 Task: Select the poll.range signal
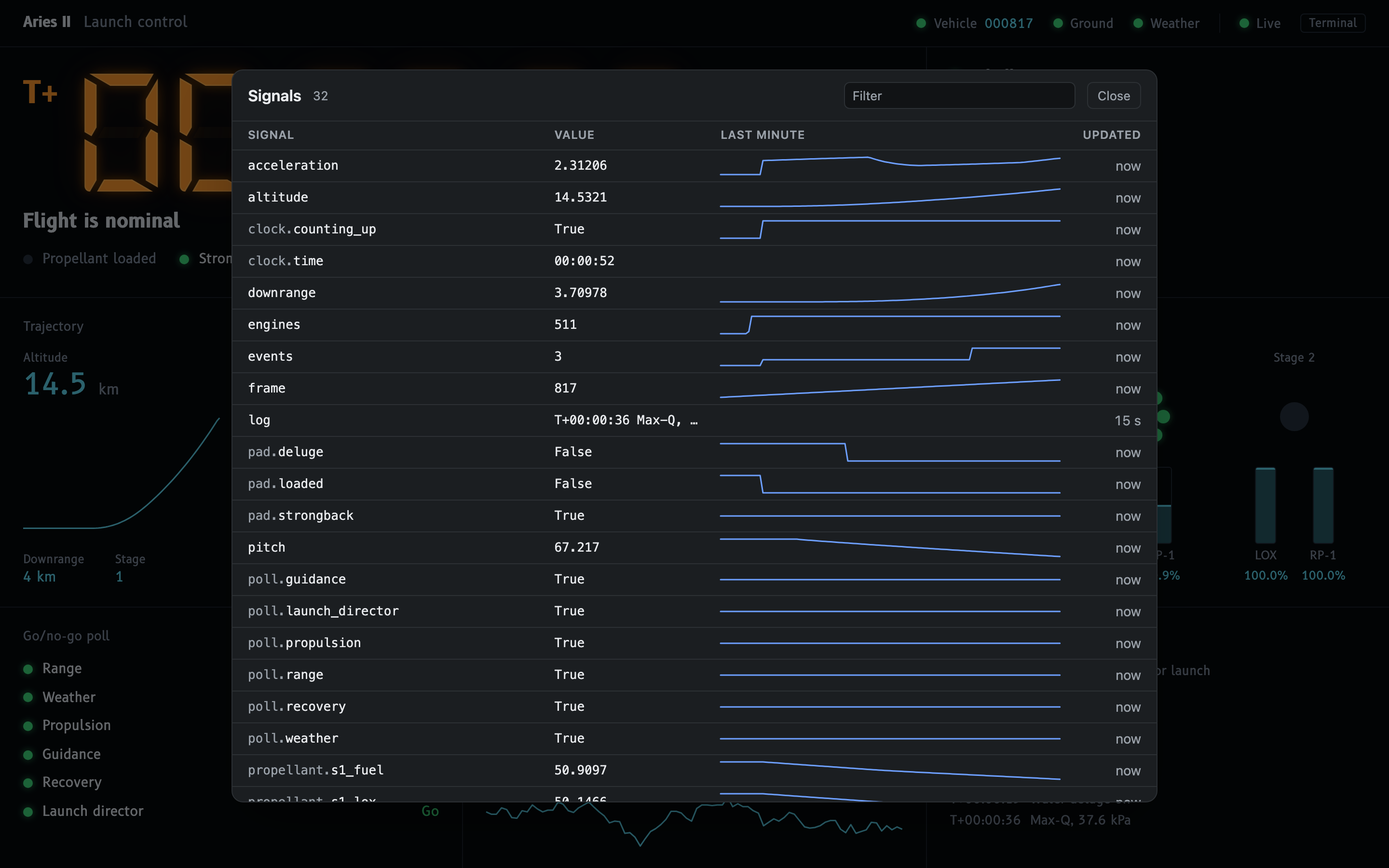[x=694, y=675]
